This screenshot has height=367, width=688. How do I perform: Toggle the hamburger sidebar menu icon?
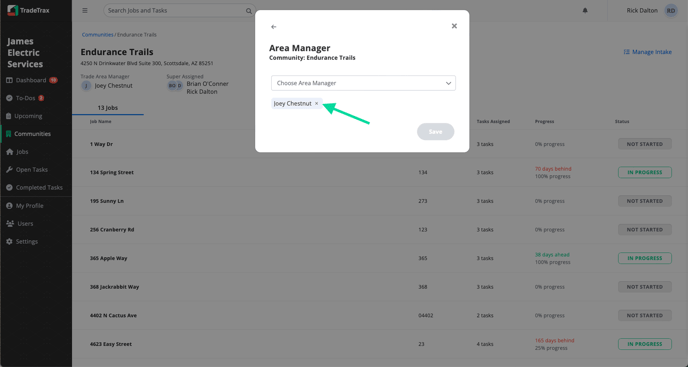(x=85, y=11)
